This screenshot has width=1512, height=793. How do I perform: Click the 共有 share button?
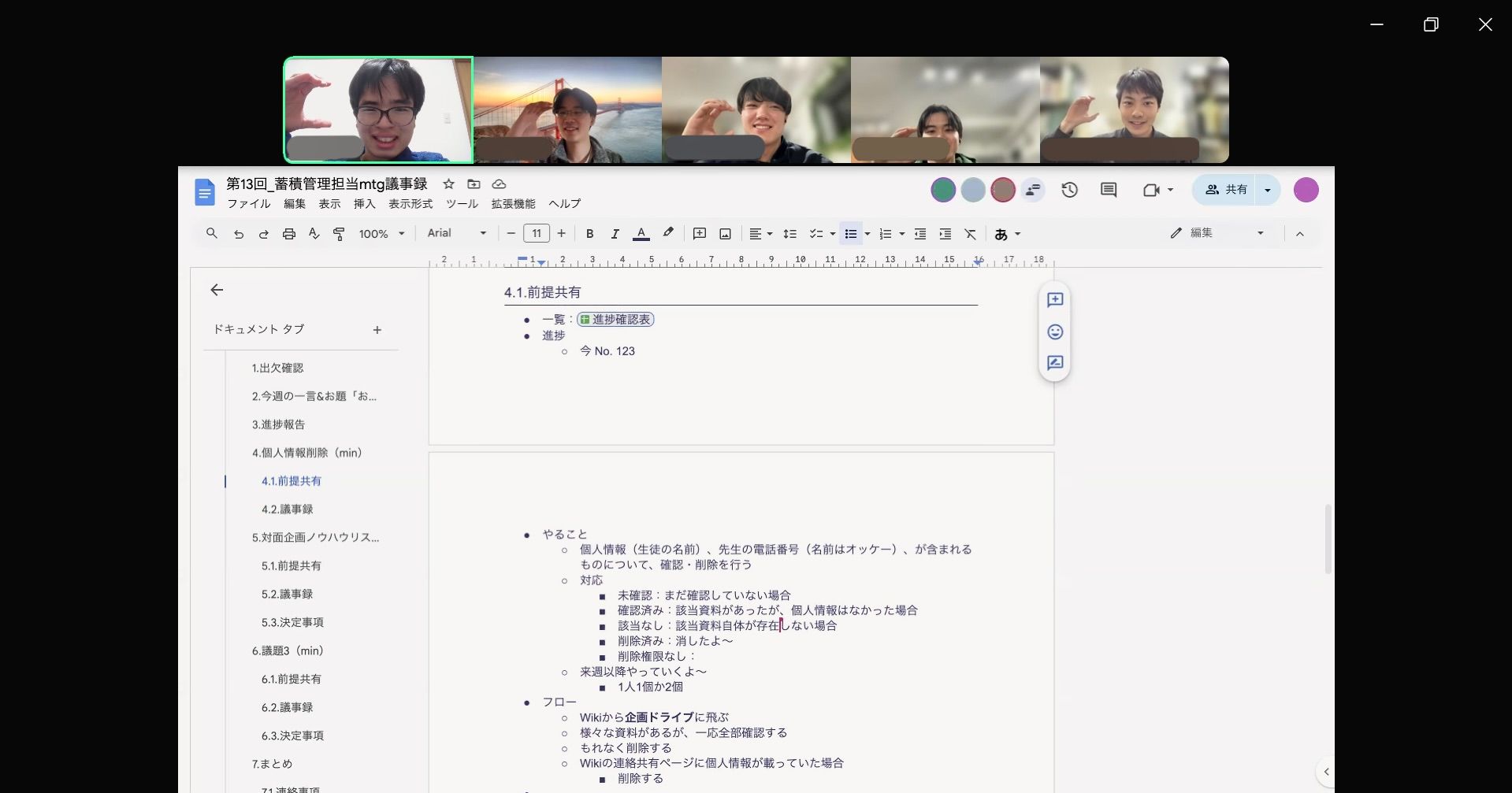1226,190
